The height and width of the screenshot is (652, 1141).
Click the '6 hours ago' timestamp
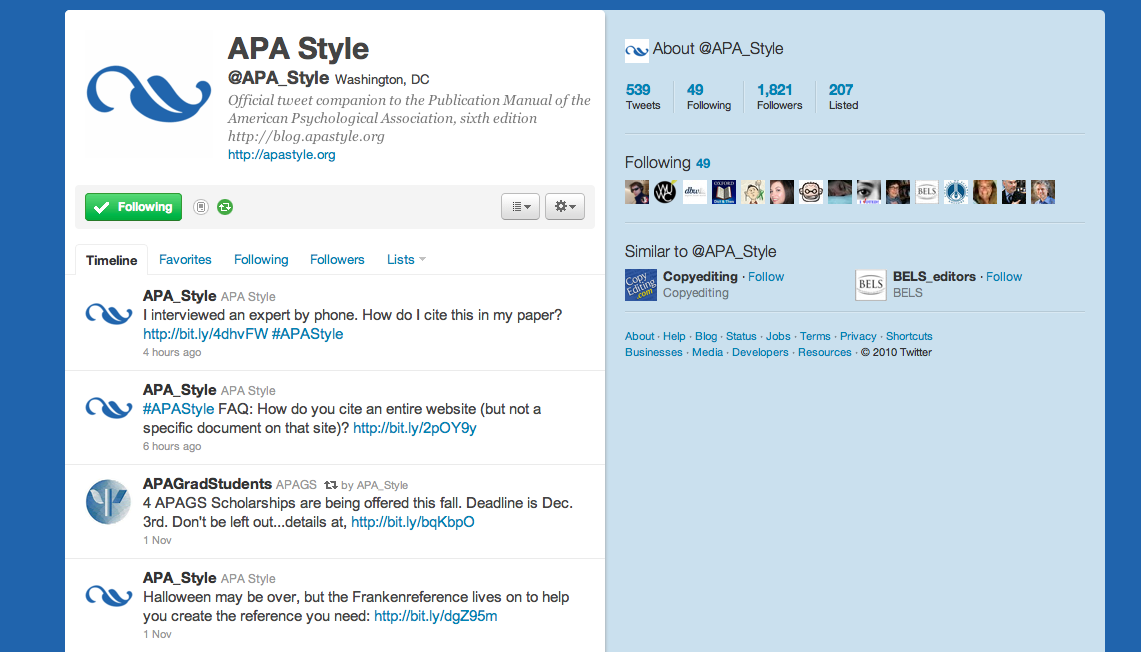[172, 446]
